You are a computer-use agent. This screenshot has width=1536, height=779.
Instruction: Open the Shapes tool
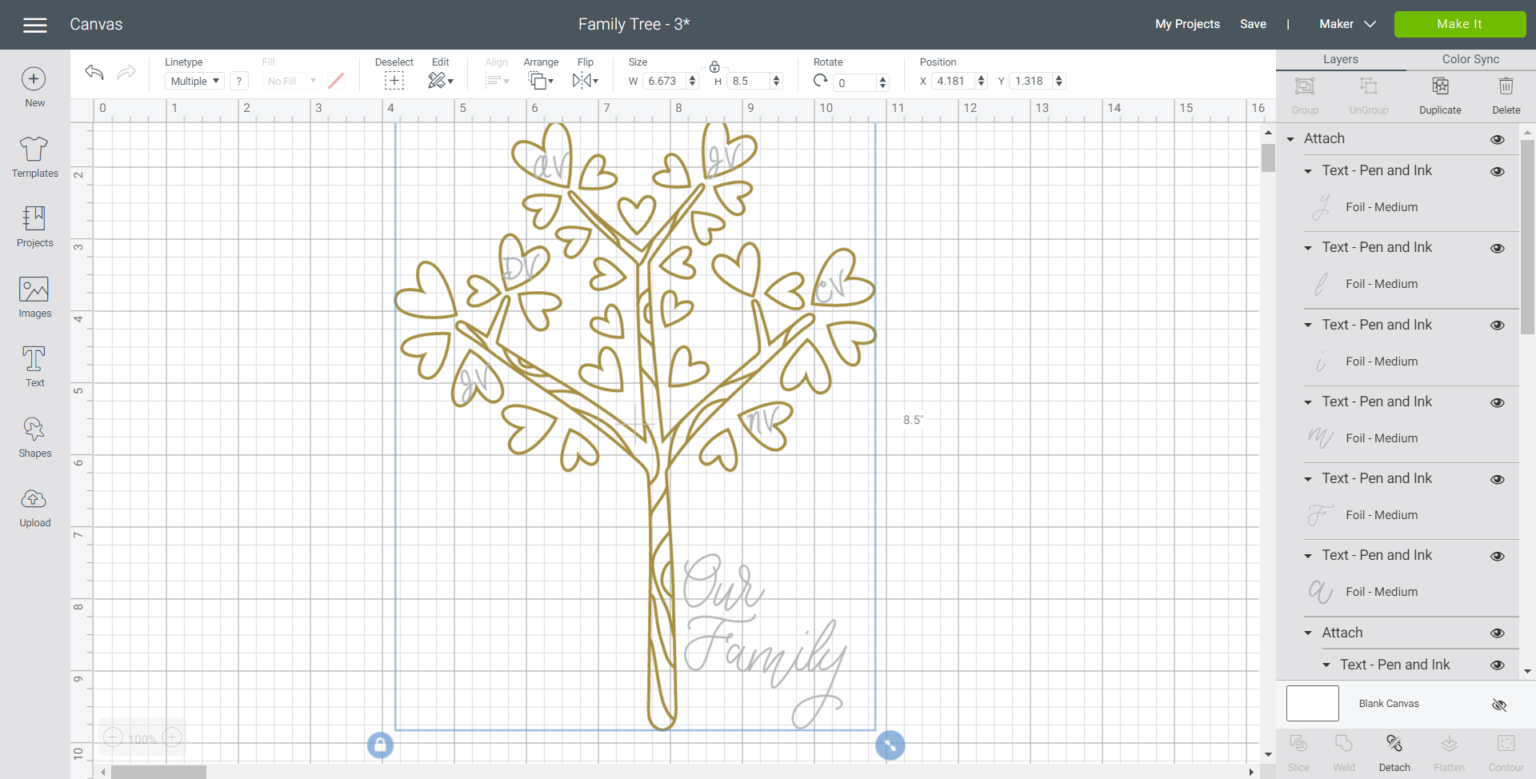[x=33, y=437]
